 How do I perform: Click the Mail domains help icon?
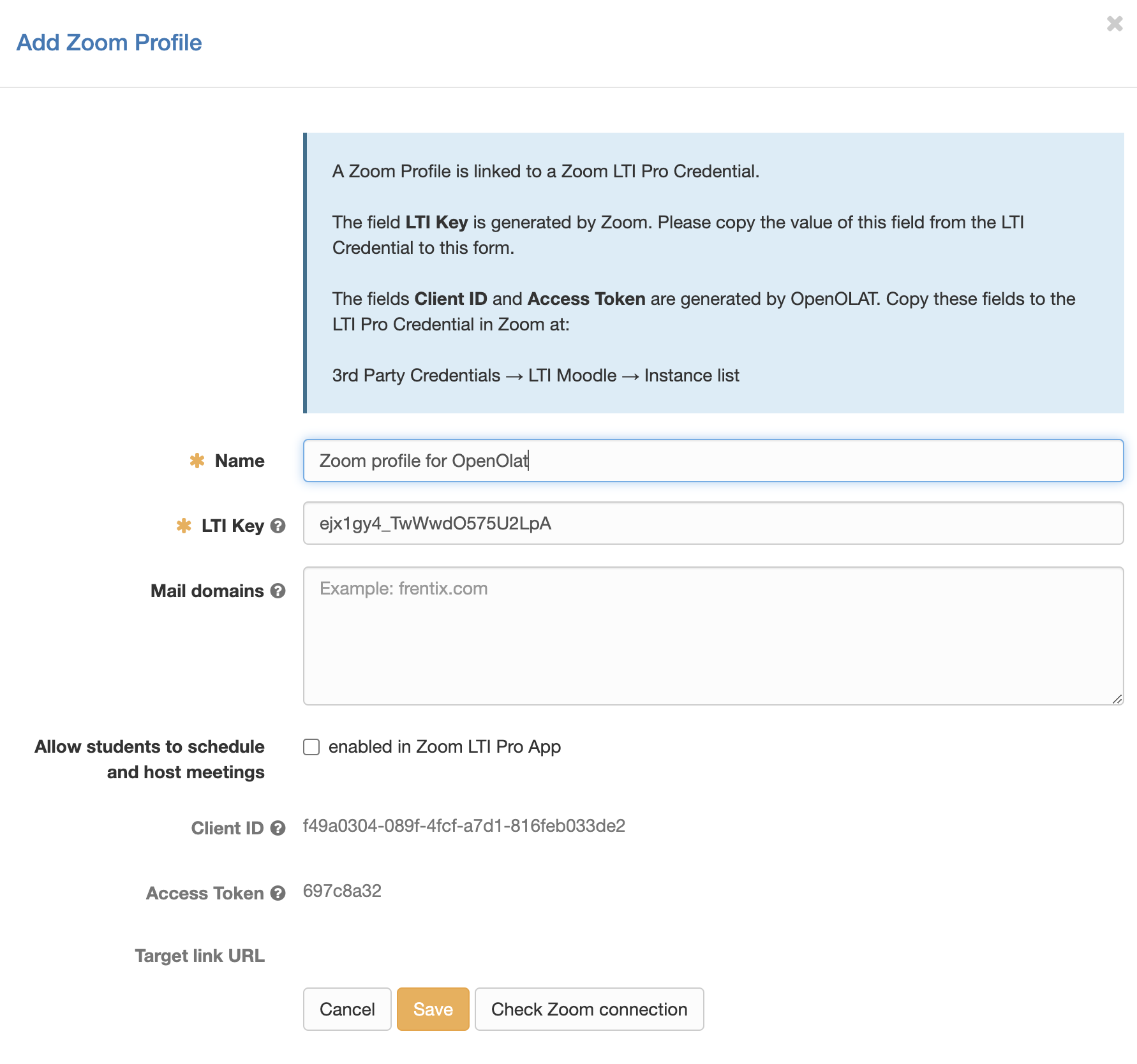coord(278,591)
